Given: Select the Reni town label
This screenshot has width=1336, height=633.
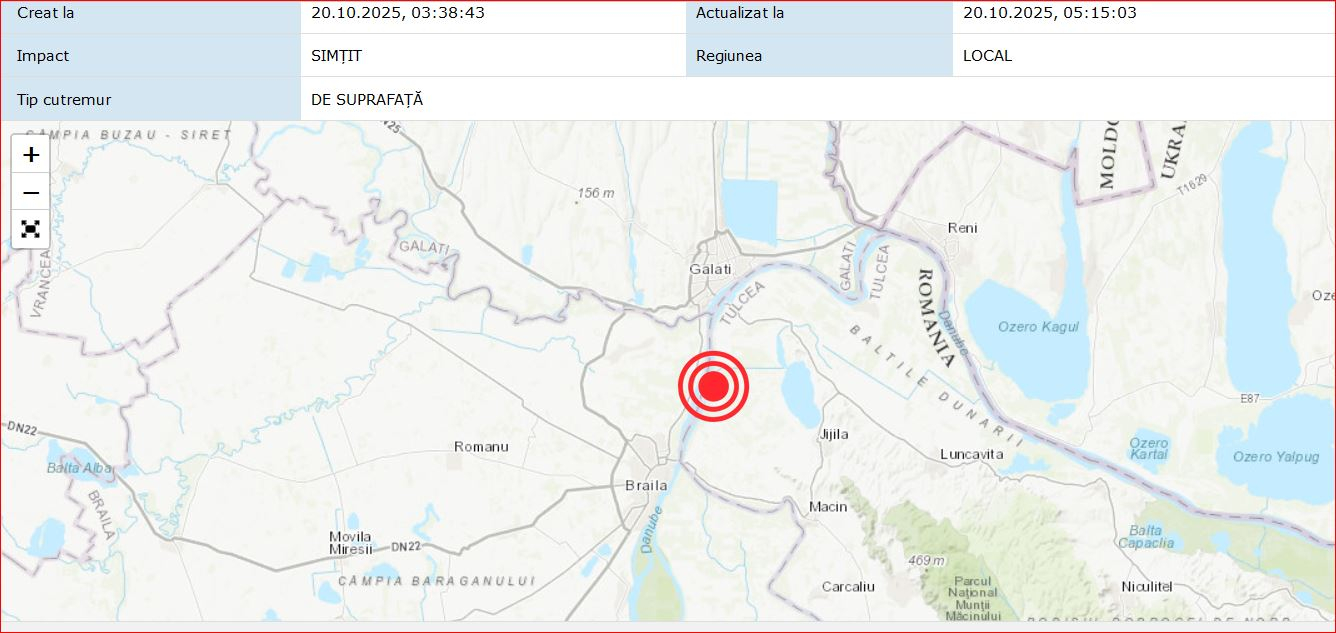Looking at the screenshot, I should click(962, 228).
